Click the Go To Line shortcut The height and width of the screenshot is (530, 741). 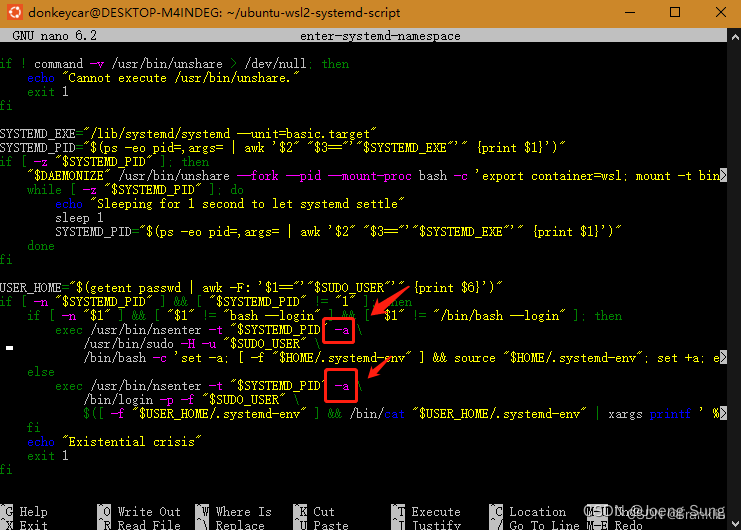535,525
